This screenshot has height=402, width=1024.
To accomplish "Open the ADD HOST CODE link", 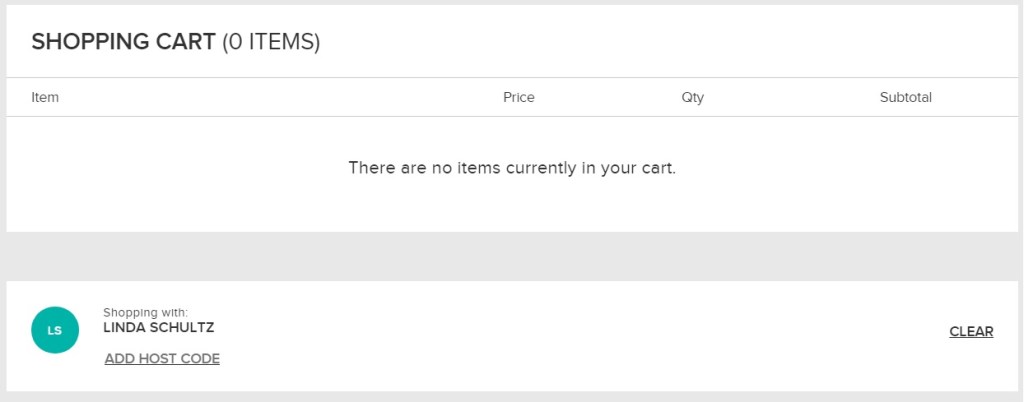I will (162, 359).
